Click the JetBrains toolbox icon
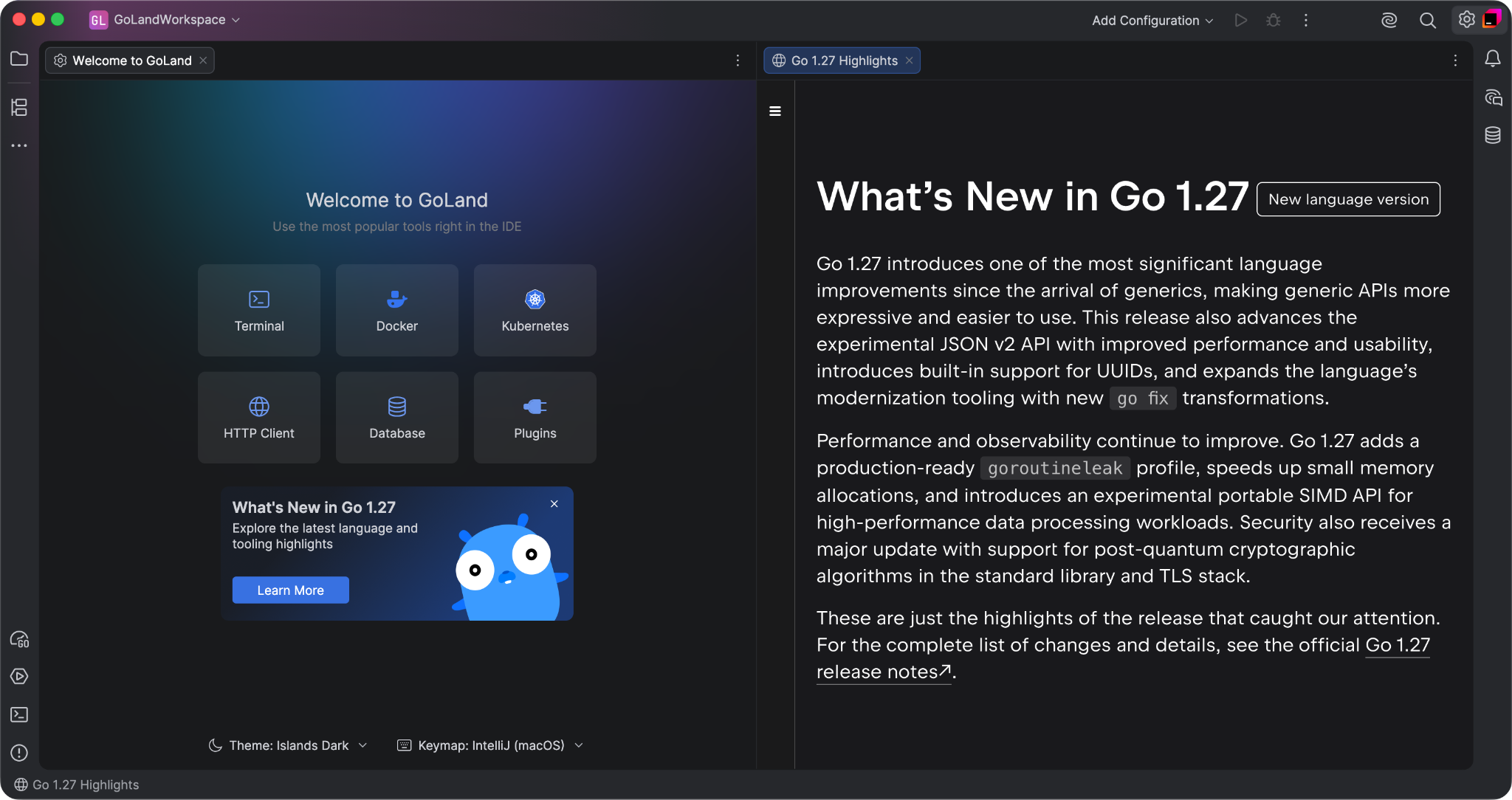 click(x=1492, y=19)
